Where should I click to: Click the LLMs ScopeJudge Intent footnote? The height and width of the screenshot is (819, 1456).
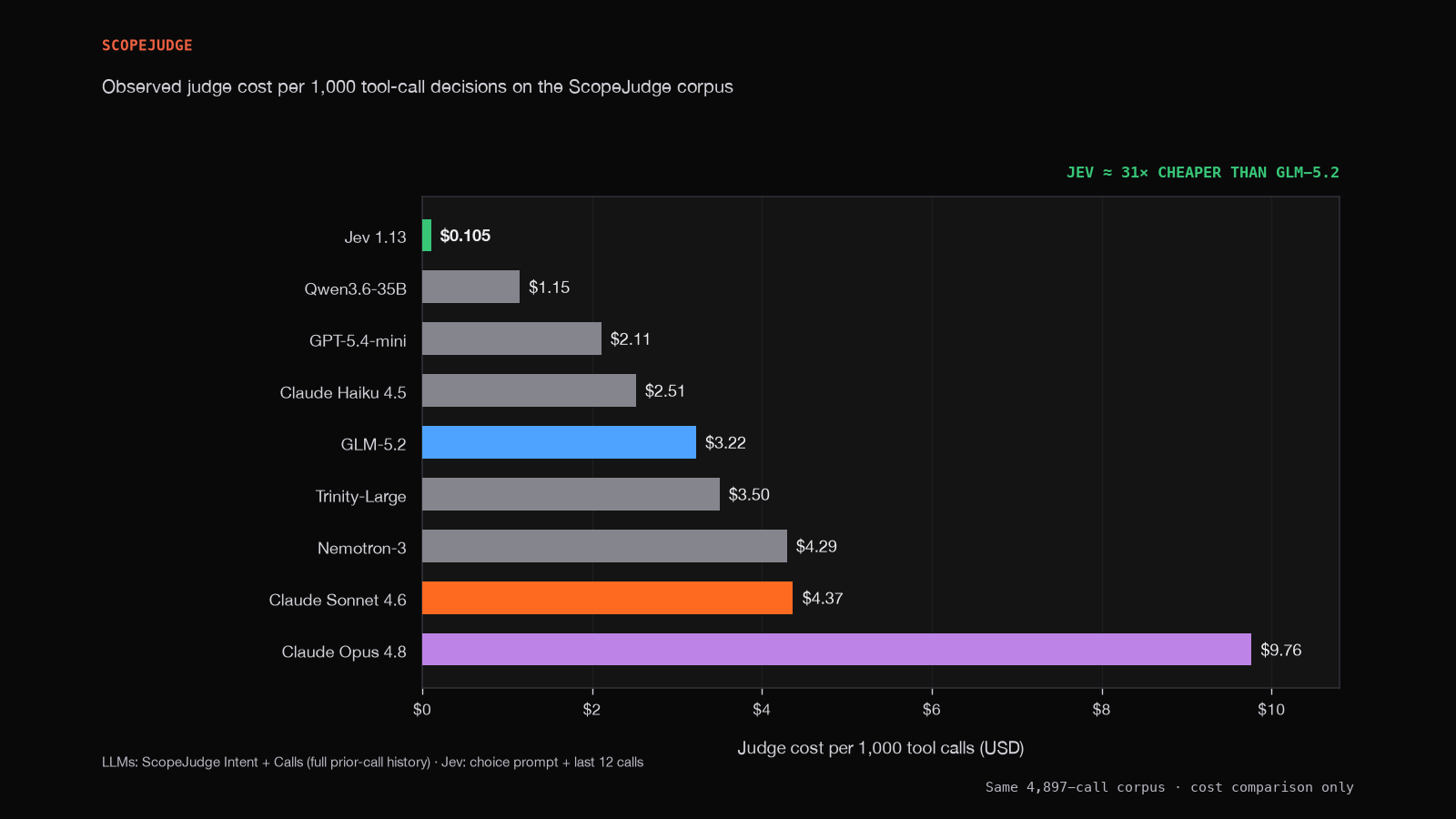click(x=372, y=763)
